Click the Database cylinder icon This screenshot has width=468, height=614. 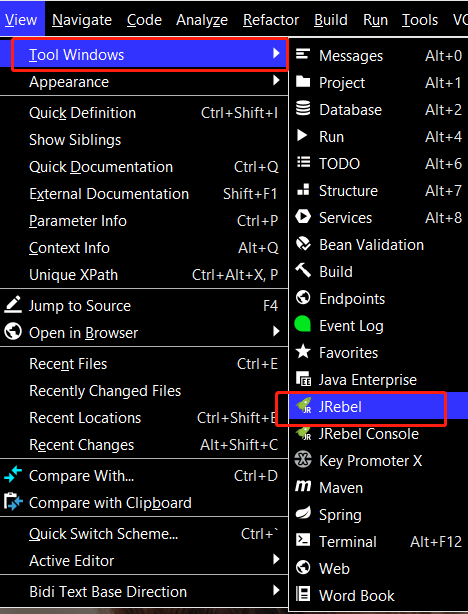[x=303, y=108]
